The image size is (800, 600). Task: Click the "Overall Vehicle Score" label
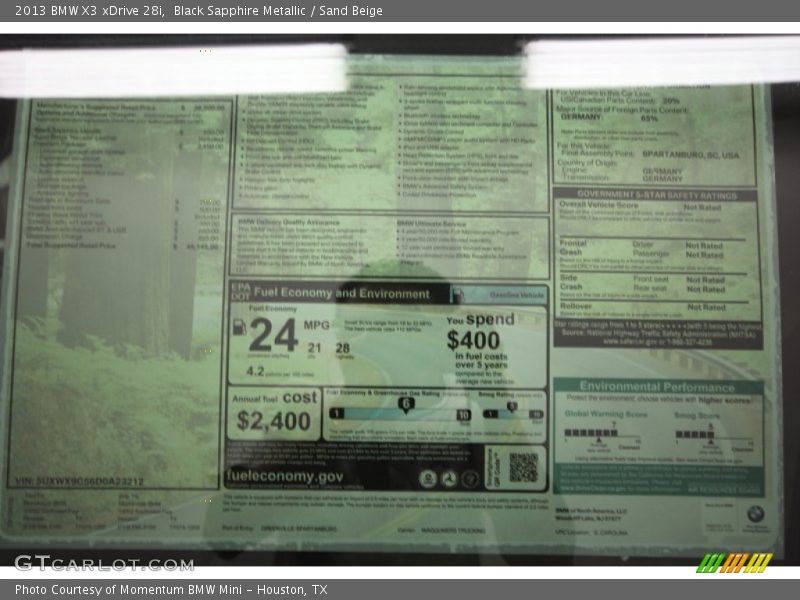598,205
